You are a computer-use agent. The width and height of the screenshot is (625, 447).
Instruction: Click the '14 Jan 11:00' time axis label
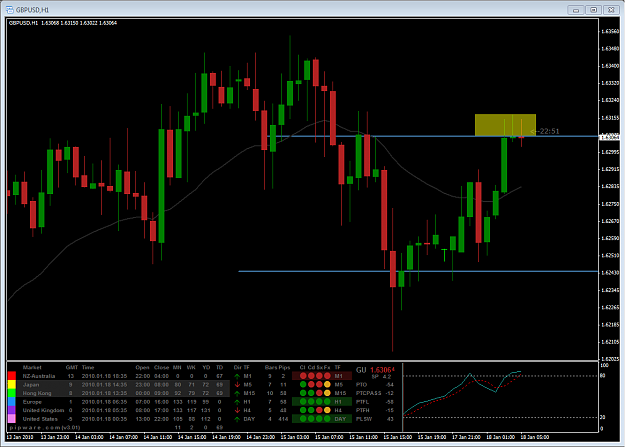[157, 437]
